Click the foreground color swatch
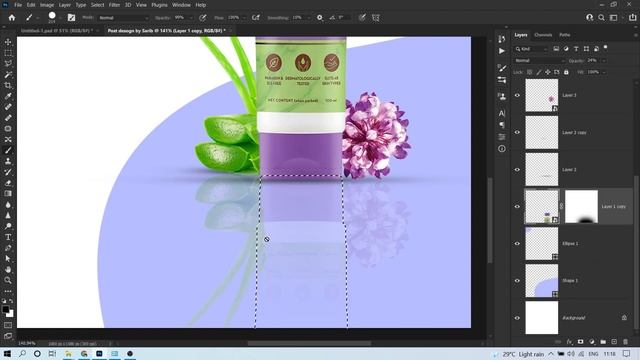This screenshot has width=640, height=360. (x=5, y=309)
